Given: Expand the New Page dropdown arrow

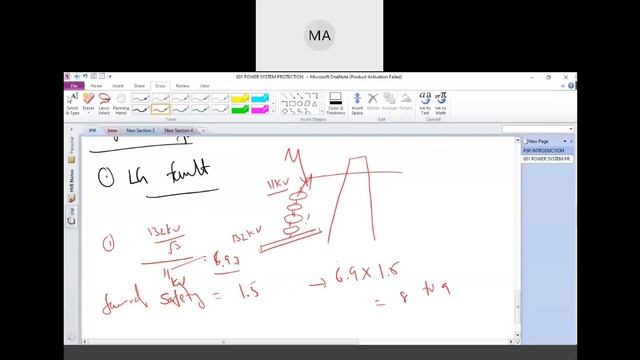Looking at the screenshot, I should click(x=565, y=141).
